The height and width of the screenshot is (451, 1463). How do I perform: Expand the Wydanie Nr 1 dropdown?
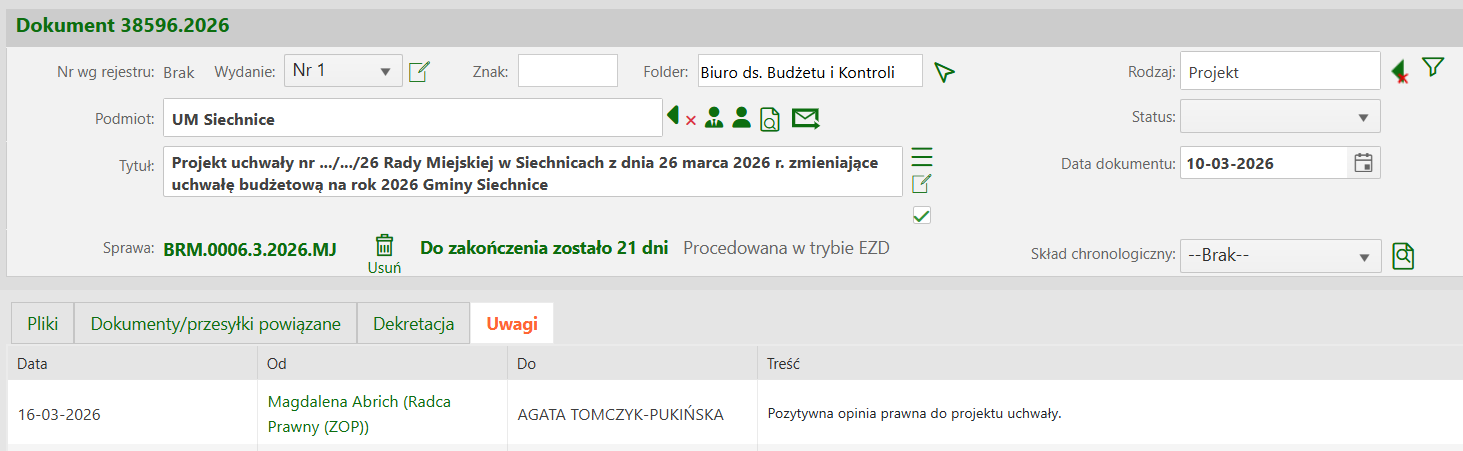click(x=343, y=71)
